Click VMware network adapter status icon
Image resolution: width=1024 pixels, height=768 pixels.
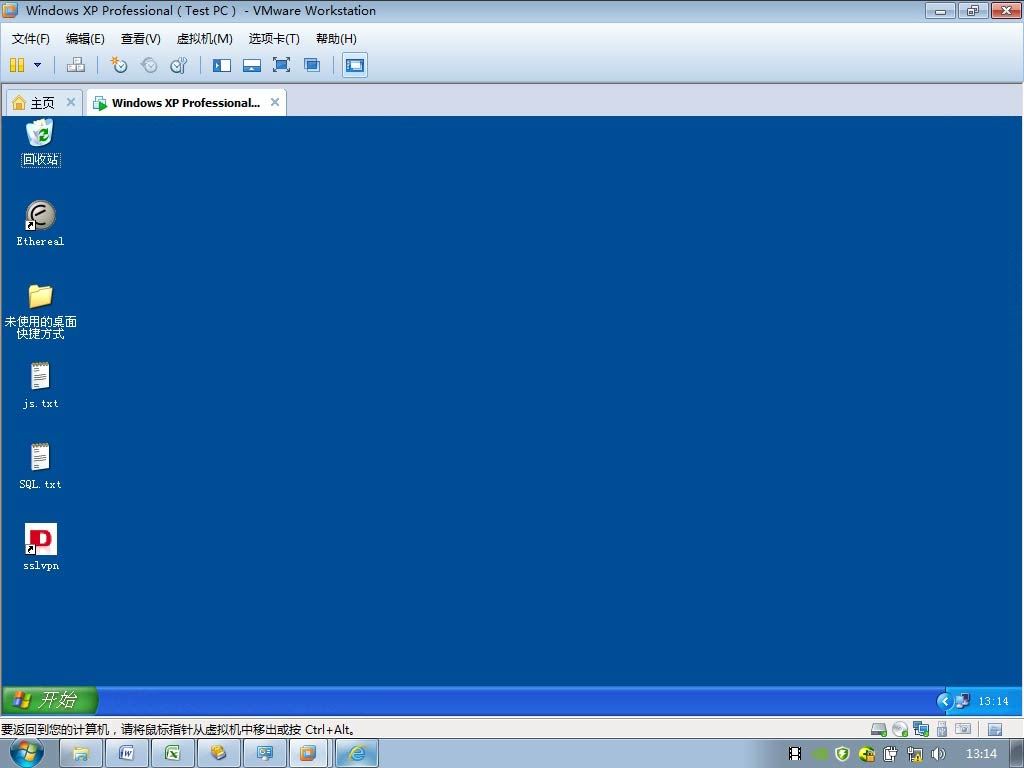[x=921, y=729]
